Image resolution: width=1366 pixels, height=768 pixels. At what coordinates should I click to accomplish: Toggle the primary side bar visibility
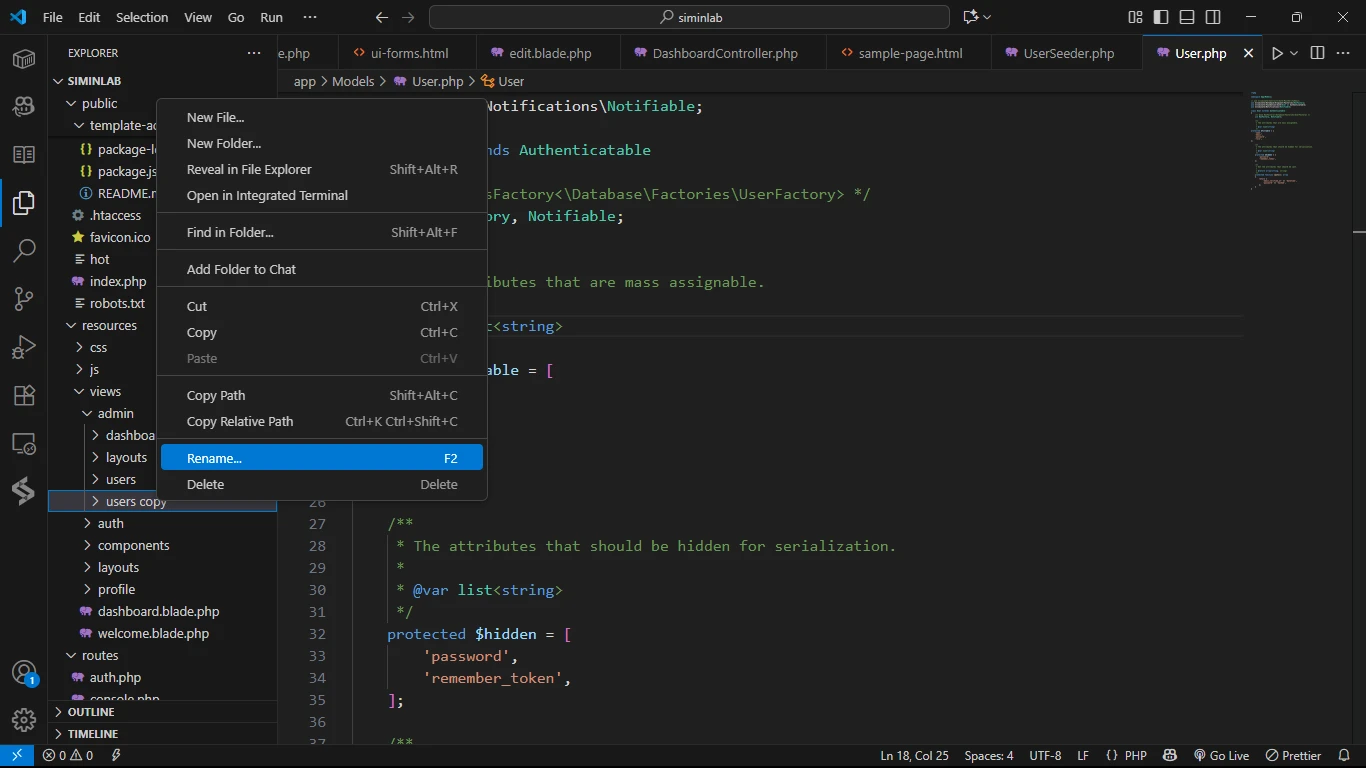pyautogui.click(x=1161, y=17)
